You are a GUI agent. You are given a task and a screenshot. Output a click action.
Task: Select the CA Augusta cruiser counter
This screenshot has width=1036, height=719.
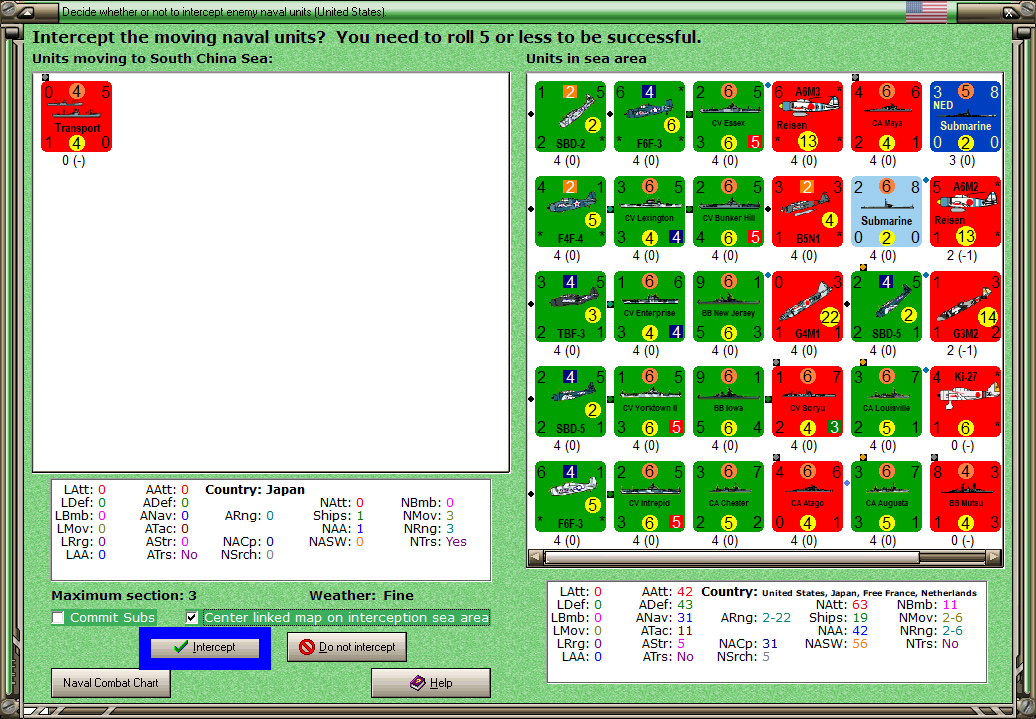click(887, 497)
